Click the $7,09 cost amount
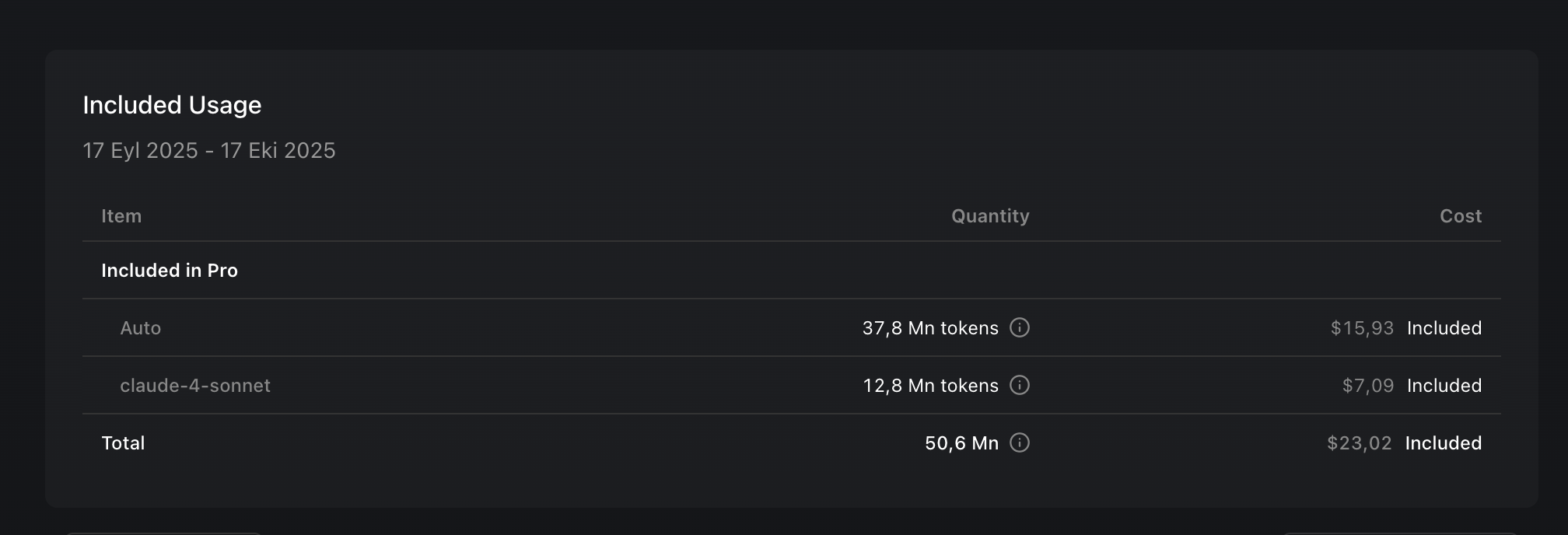The width and height of the screenshot is (1568, 535). 1368,386
